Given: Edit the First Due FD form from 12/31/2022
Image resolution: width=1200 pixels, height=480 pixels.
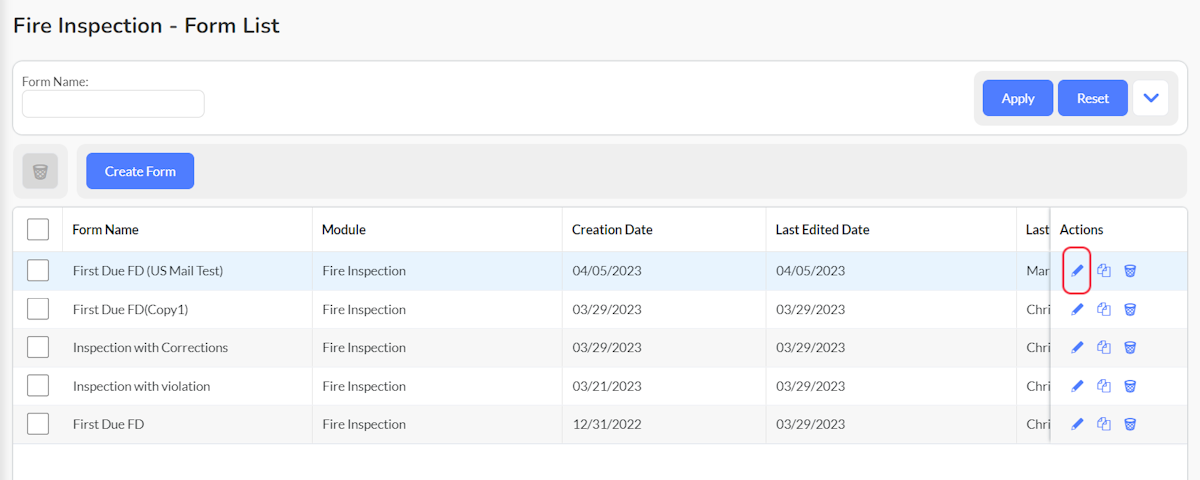Looking at the screenshot, I should coord(1077,424).
